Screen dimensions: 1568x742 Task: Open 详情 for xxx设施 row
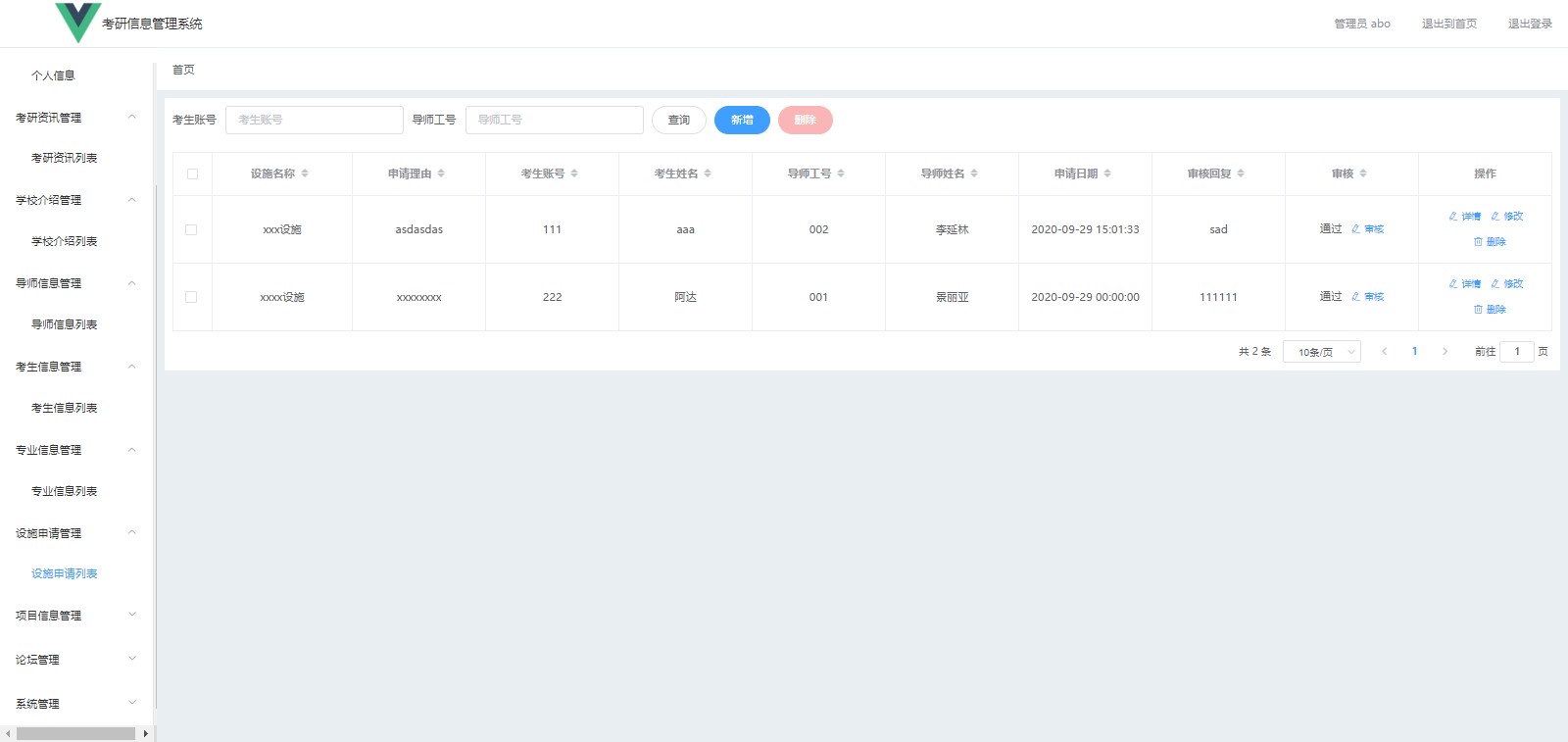pyautogui.click(x=1465, y=217)
